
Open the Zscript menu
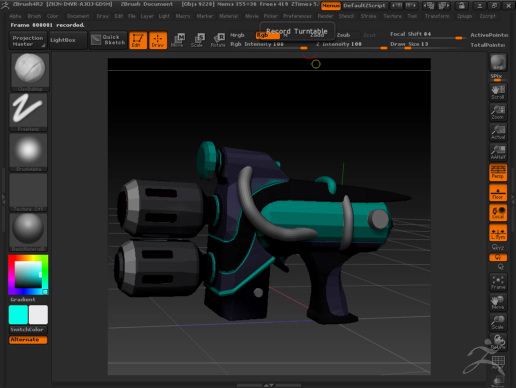[x=487, y=16]
